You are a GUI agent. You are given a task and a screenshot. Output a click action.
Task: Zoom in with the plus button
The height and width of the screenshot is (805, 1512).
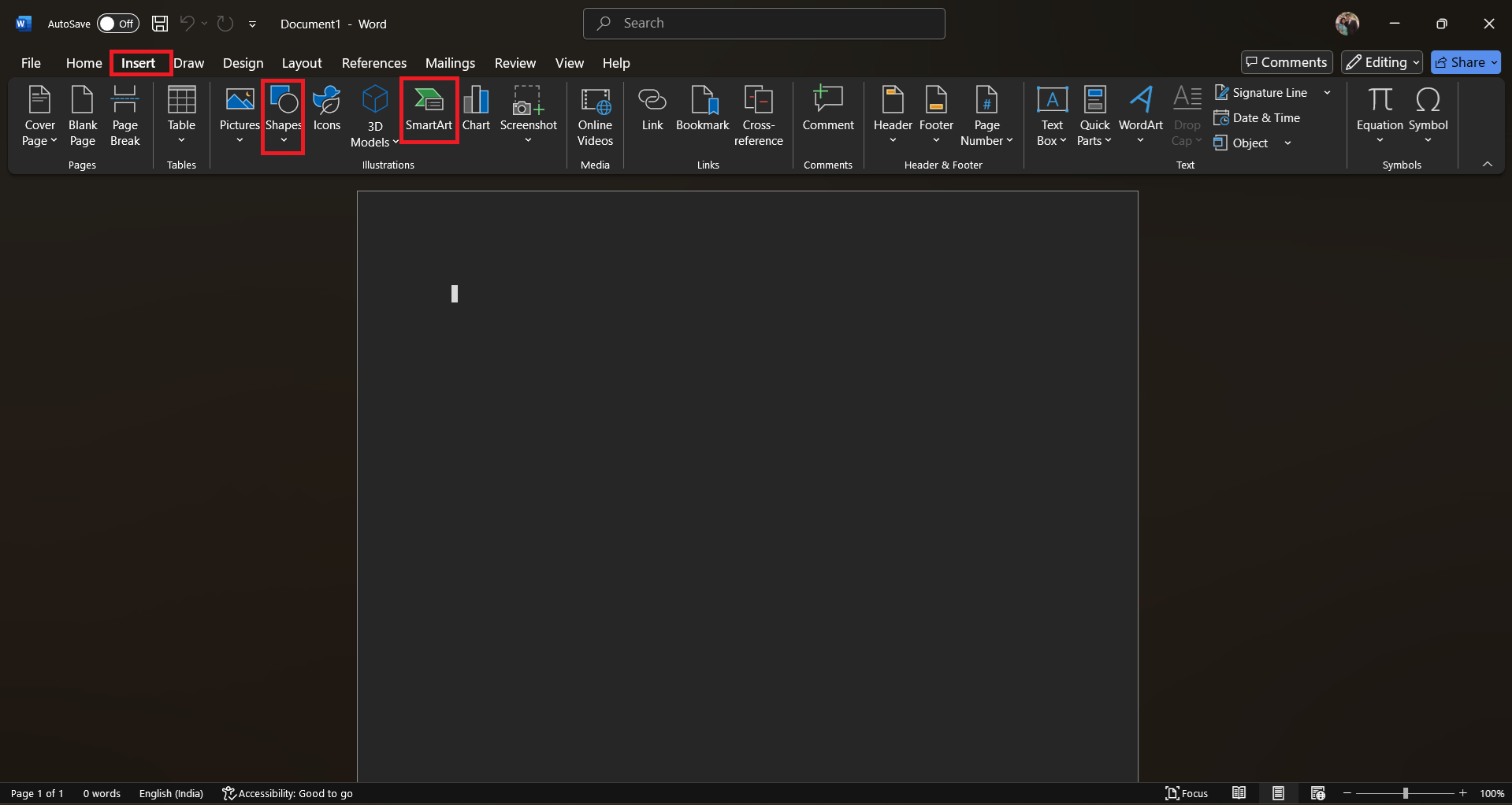click(1463, 793)
